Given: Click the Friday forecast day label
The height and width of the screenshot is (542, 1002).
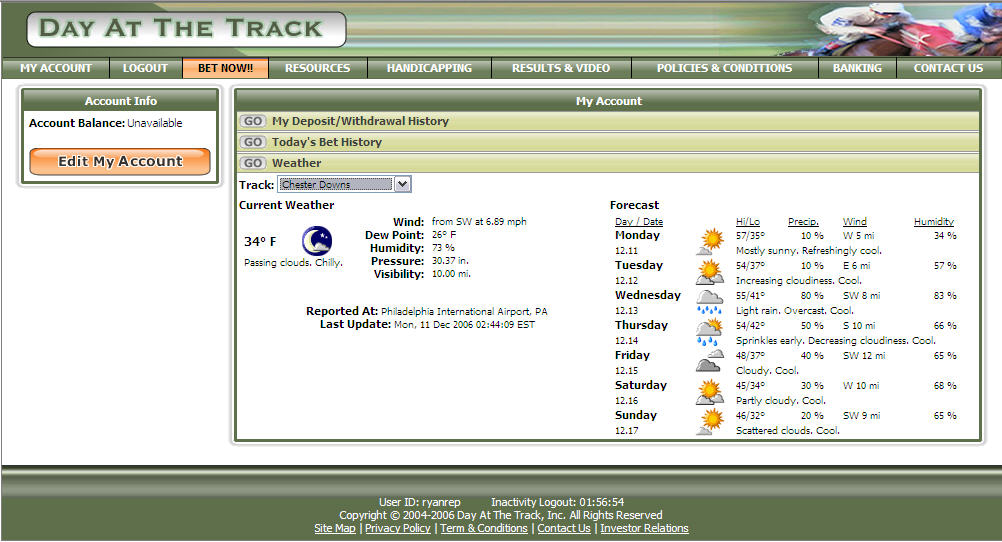Looking at the screenshot, I should click(632, 355).
